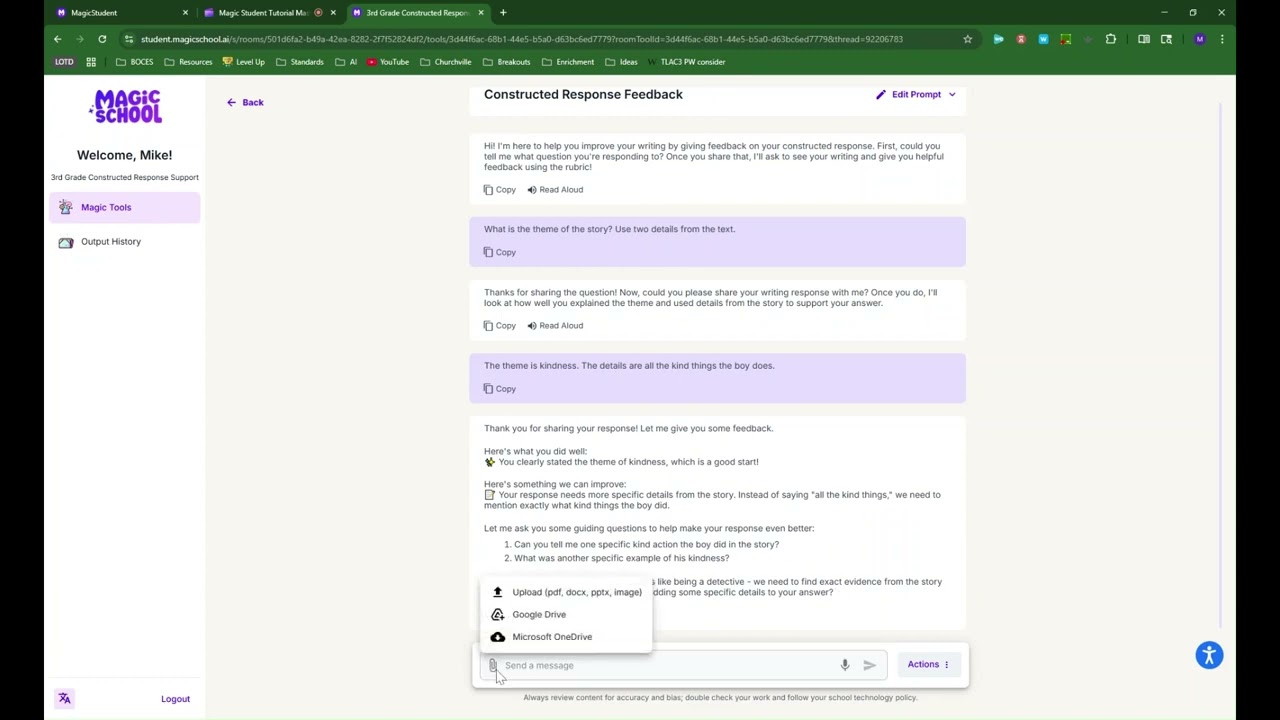This screenshot has height=720, width=1280.
Task: Read Aloud the first greeting message
Action: pyautogui.click(x=555, y=189)
